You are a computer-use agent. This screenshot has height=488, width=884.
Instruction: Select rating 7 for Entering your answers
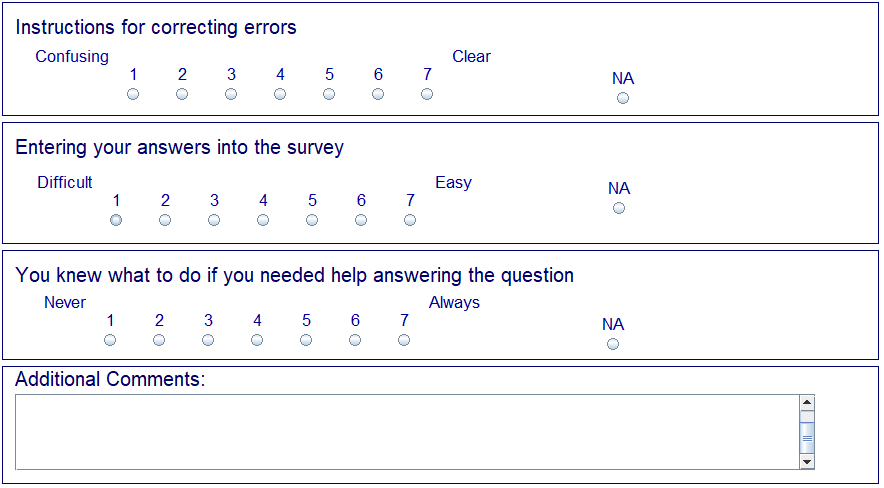[x=410, y=220]
